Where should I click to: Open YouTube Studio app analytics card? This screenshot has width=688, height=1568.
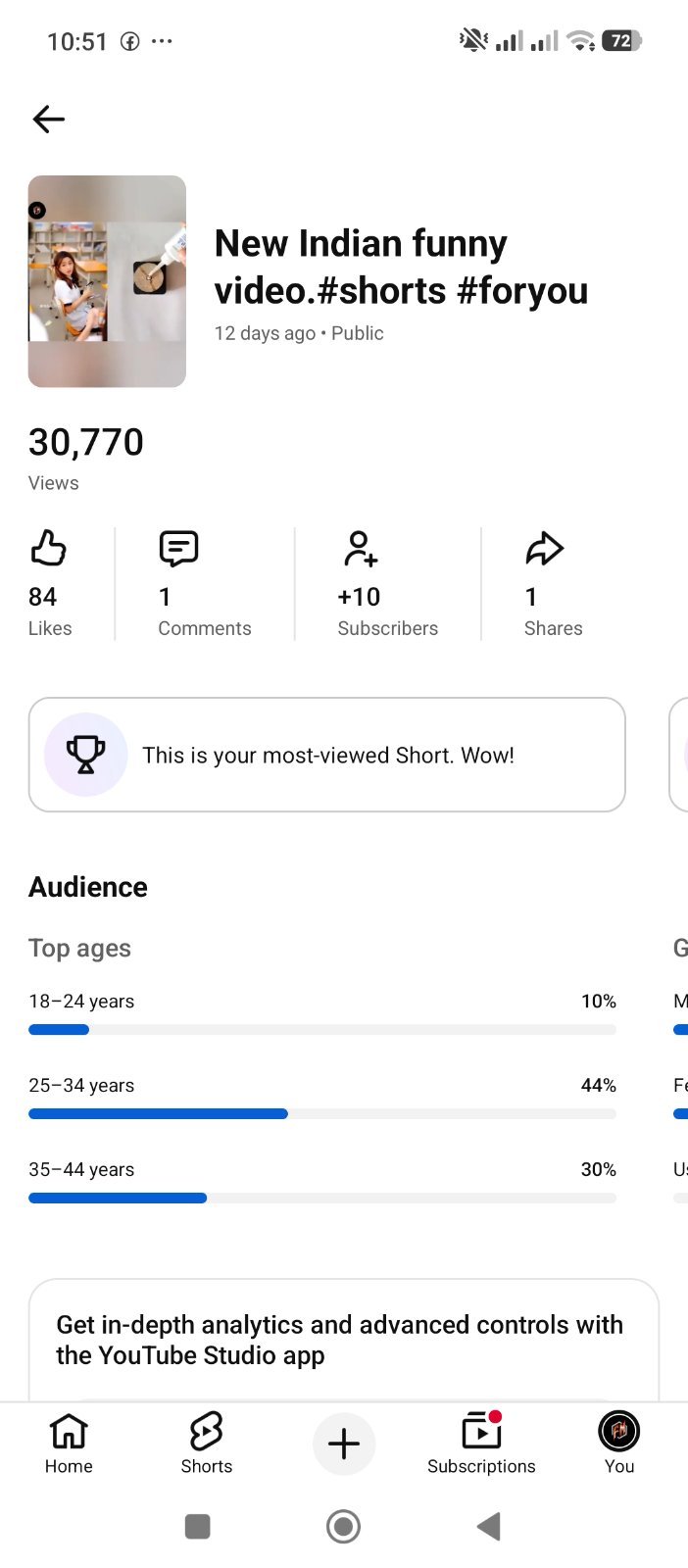(x=344, y=1340)
